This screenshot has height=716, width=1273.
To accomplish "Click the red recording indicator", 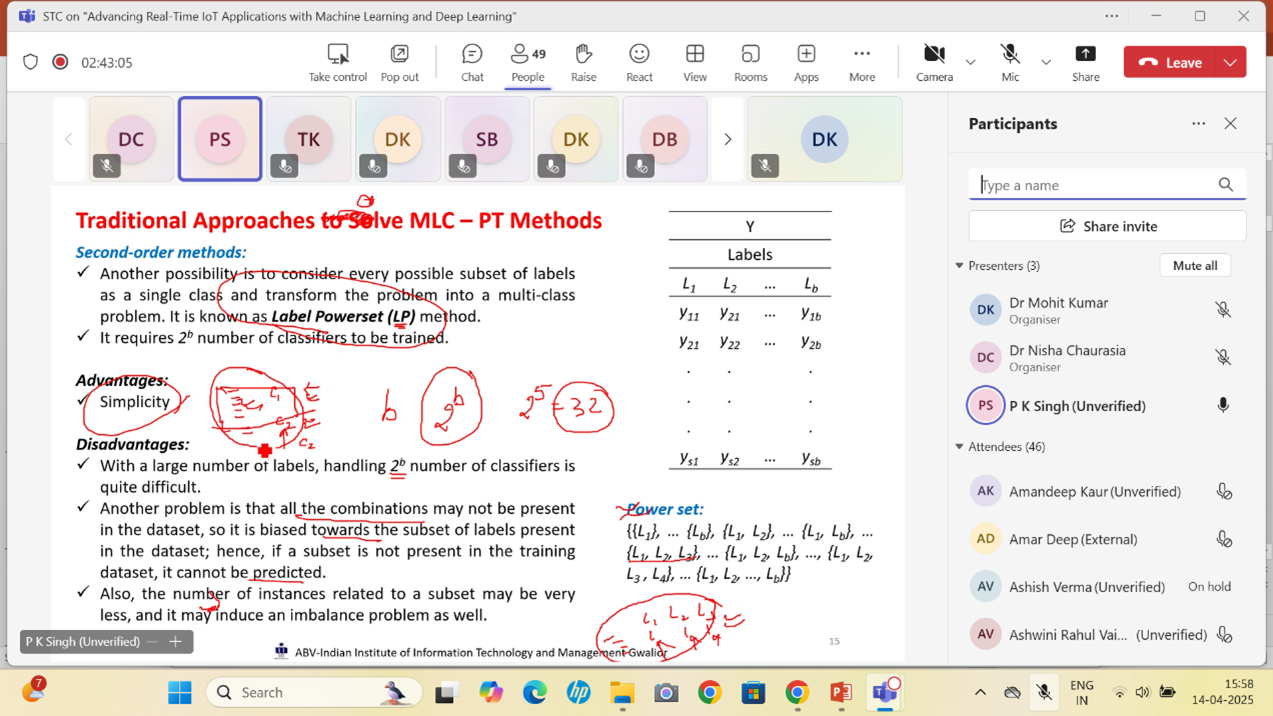I will click(x=60, y=62).
